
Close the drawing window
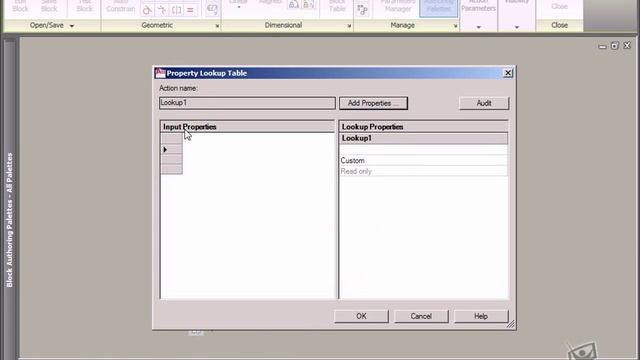pyautogui.click(x=627, y=46)
